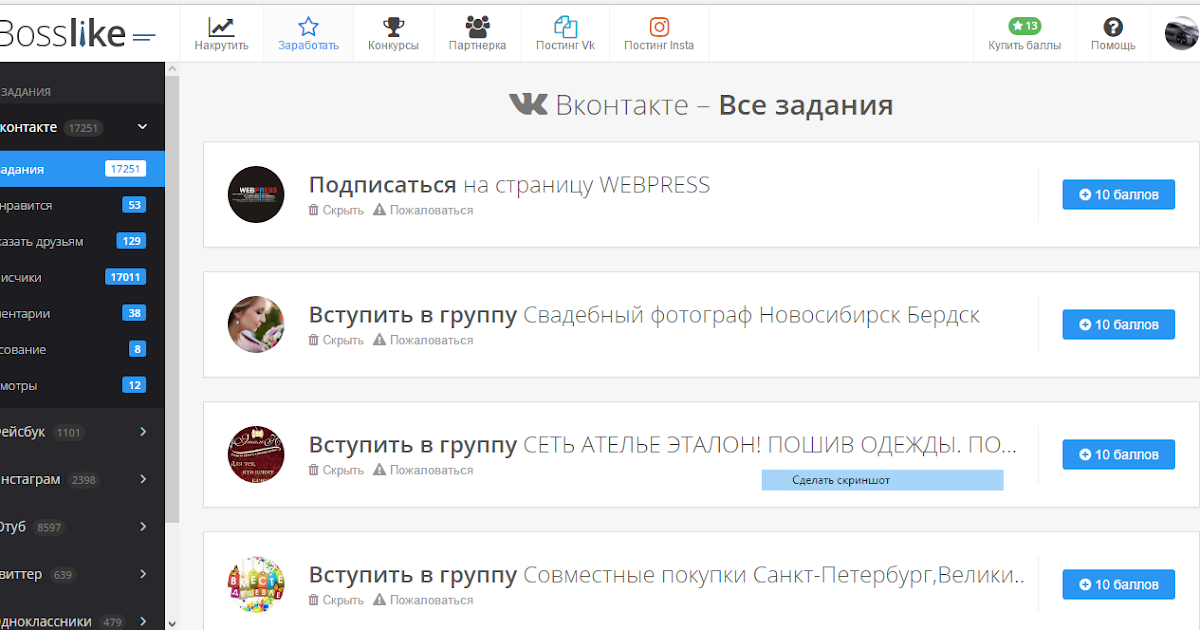The width and height of the screenshot is (1200, 630).
Task: Open task Вступить в группу СЕТЬ АТЕЛЬЕ ЭТАЛОН
Action: tap(663, 445)
